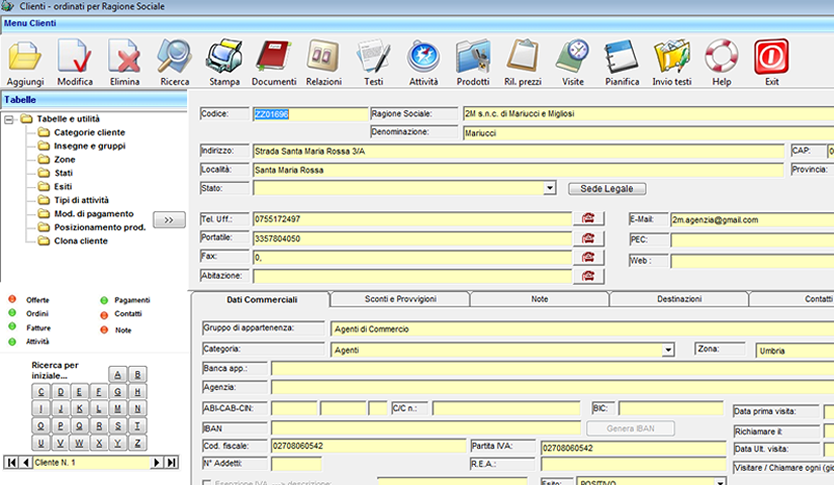This screenshot has height=485, width=834.
Task: Click the phone icon beside Abitazione
Action: click(588, 276)
